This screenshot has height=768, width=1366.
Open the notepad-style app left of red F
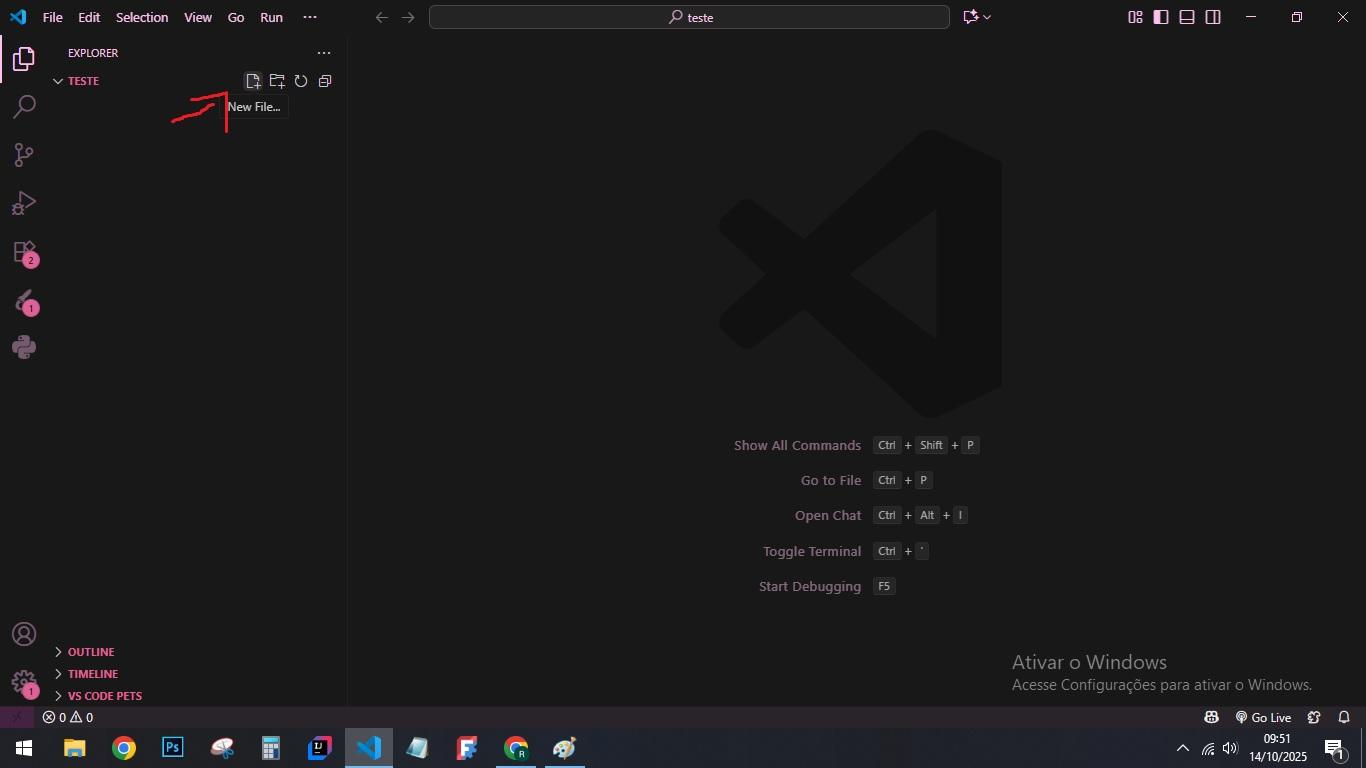(x=418, y=748)
